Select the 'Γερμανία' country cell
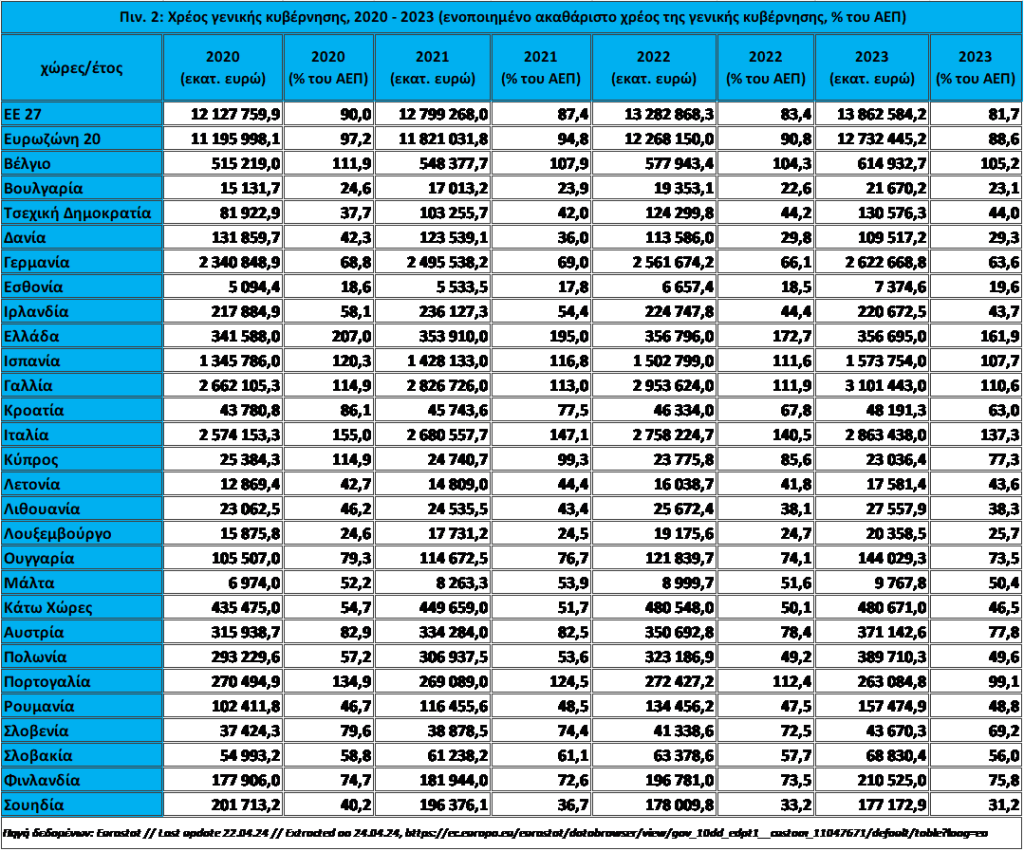1024x851 pixels. (81, 262)
